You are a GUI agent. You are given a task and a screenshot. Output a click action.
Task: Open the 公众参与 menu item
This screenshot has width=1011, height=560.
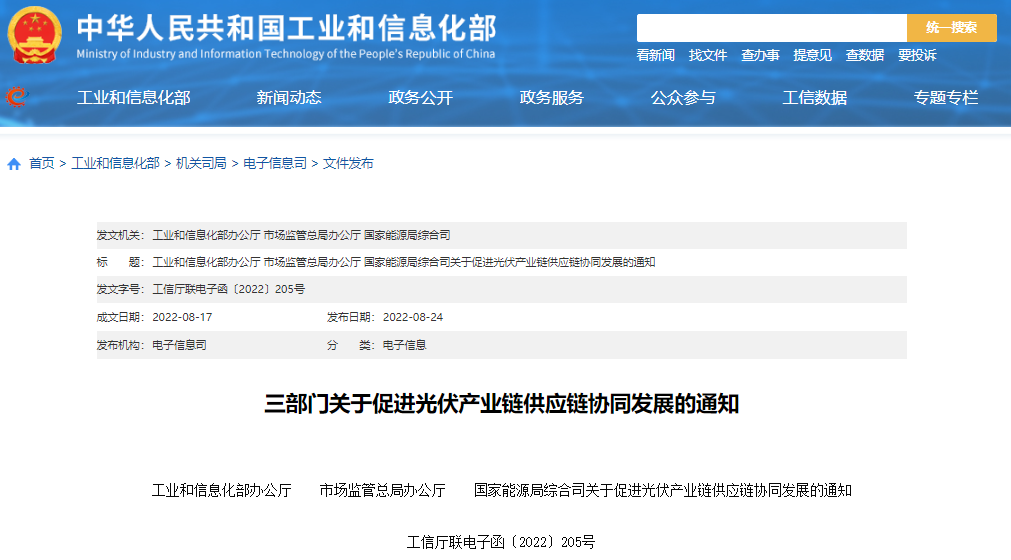coord(683,98)
